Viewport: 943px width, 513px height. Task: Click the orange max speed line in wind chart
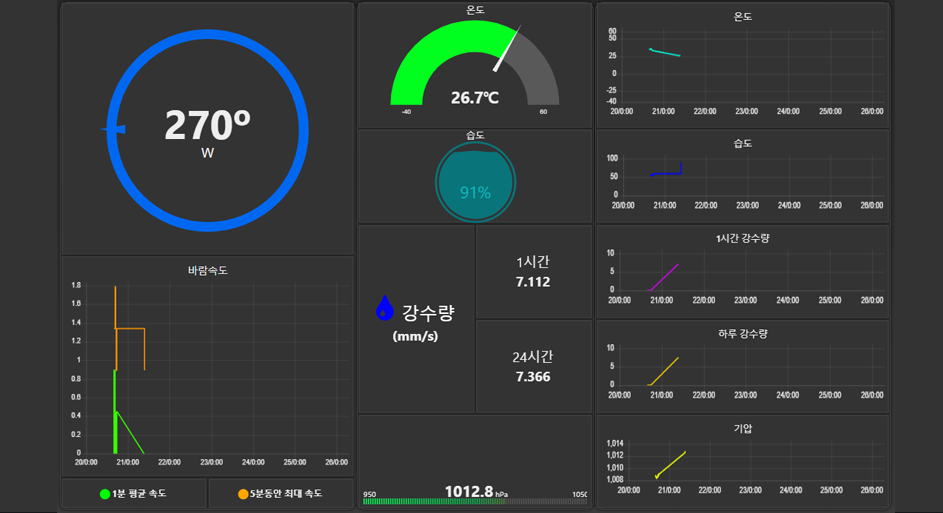click(130, 328)
